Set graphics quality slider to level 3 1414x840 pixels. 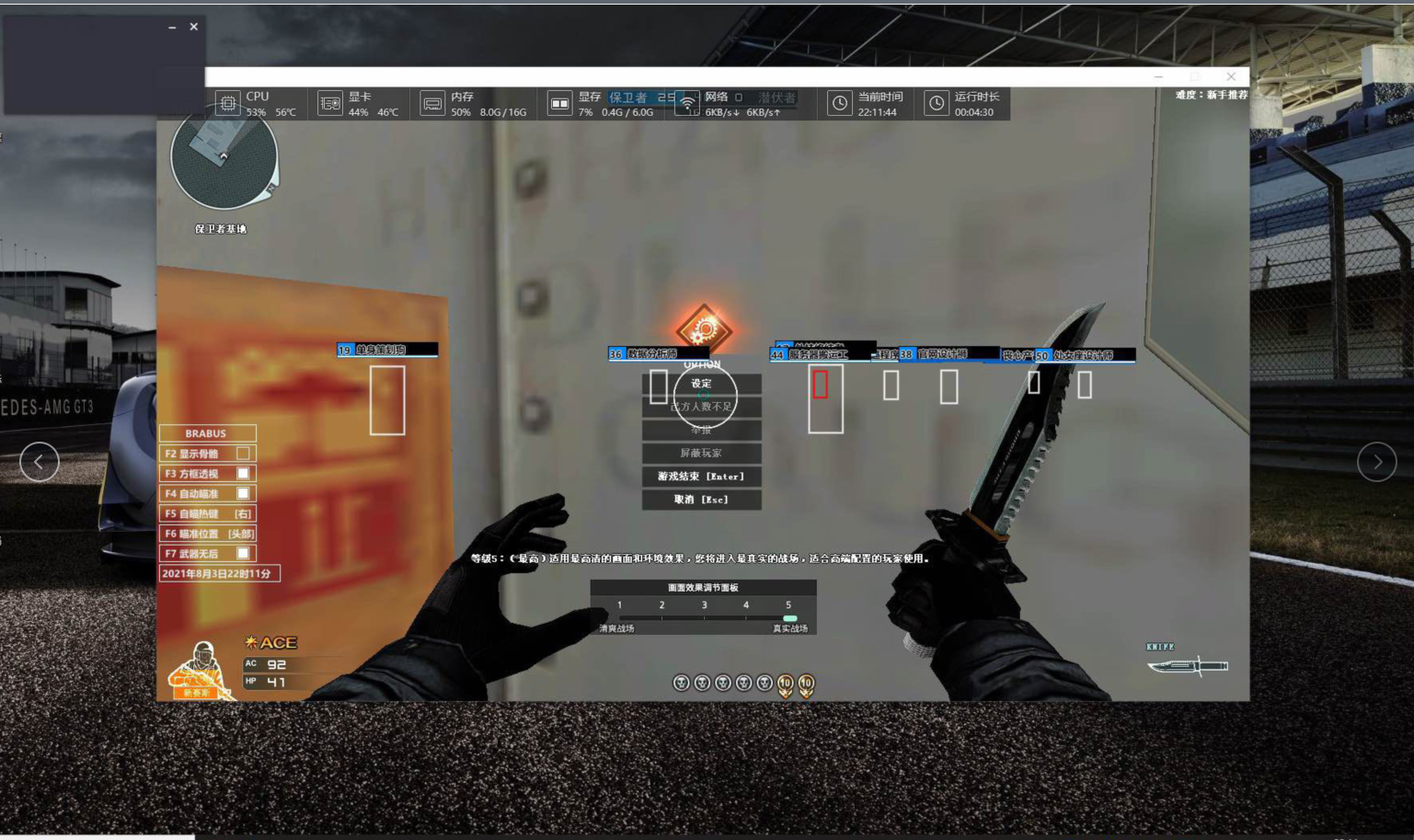pos(704,617)
